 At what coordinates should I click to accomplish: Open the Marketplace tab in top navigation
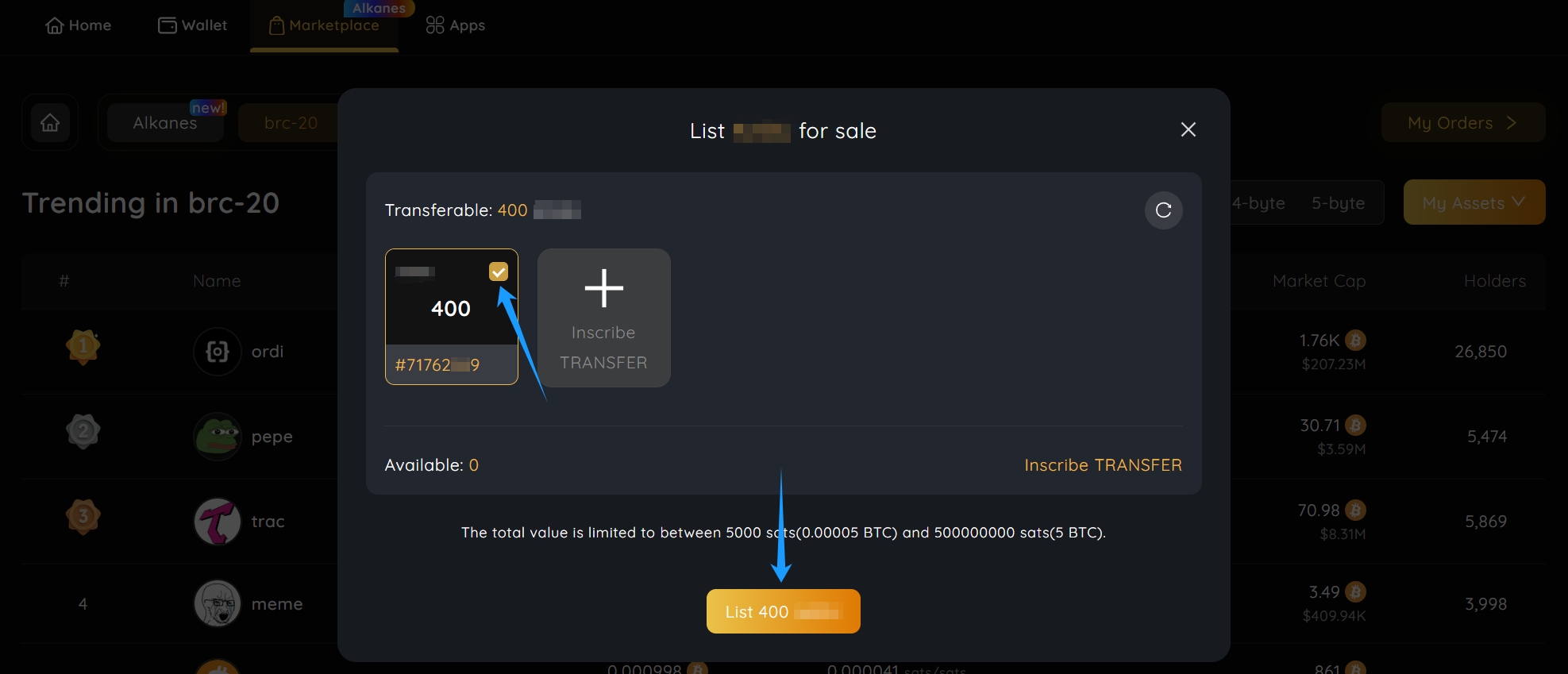tap(324, 25)
